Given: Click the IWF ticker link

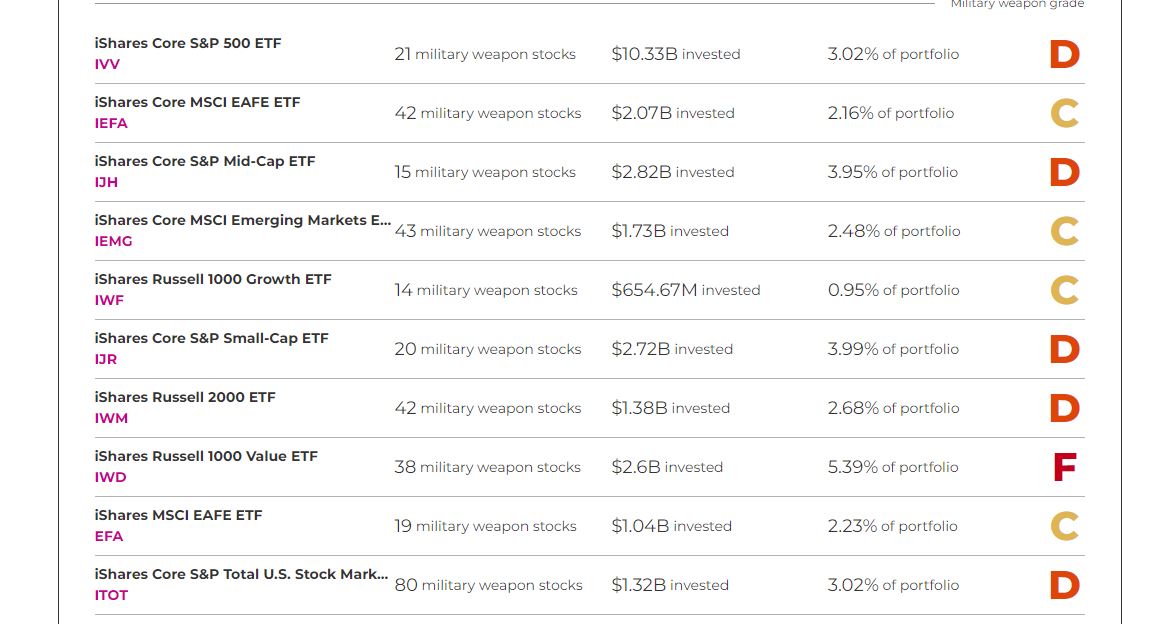Looking at the screenshot, I should 109,300.
